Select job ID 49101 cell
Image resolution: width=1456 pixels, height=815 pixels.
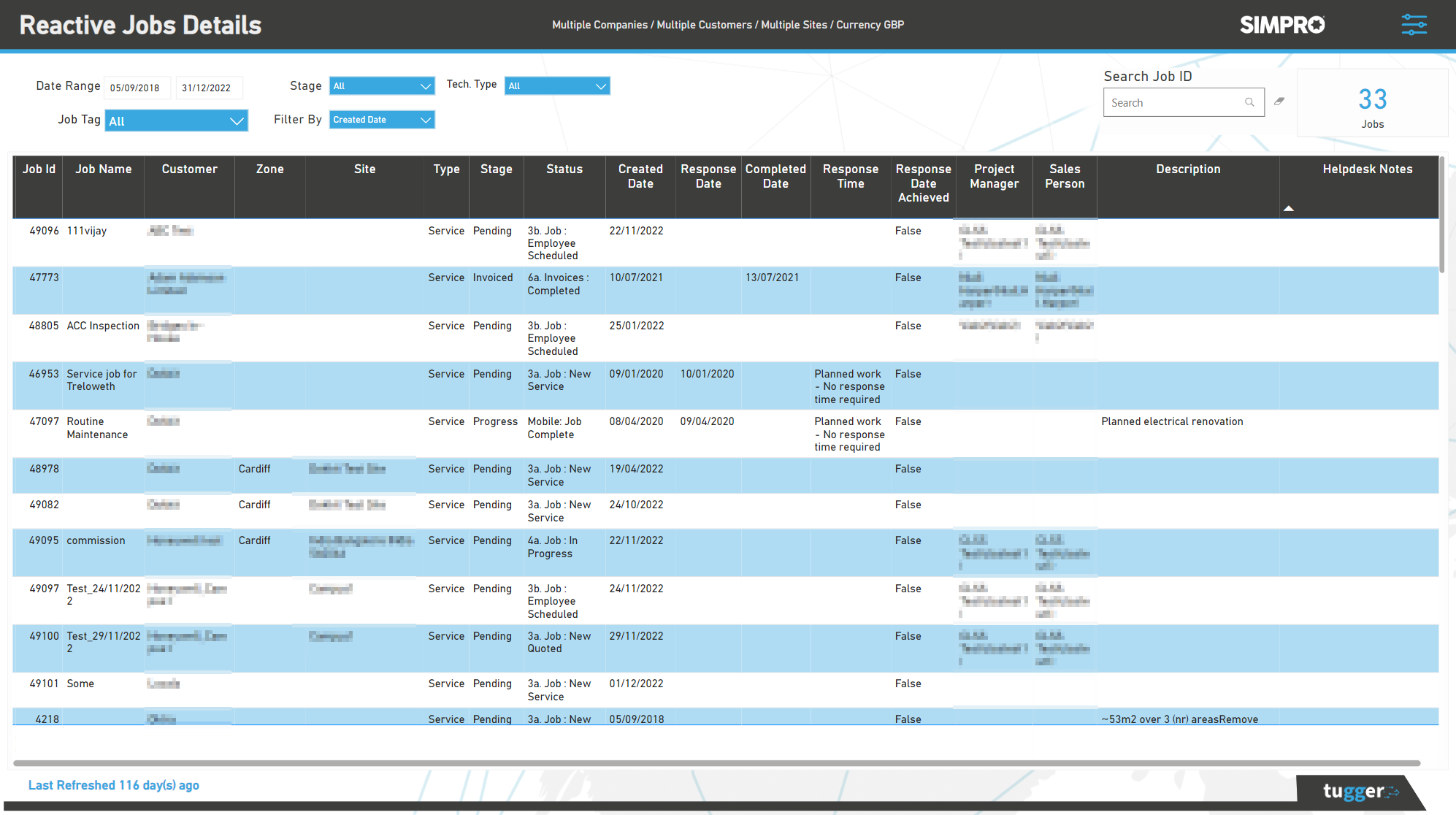45,684
